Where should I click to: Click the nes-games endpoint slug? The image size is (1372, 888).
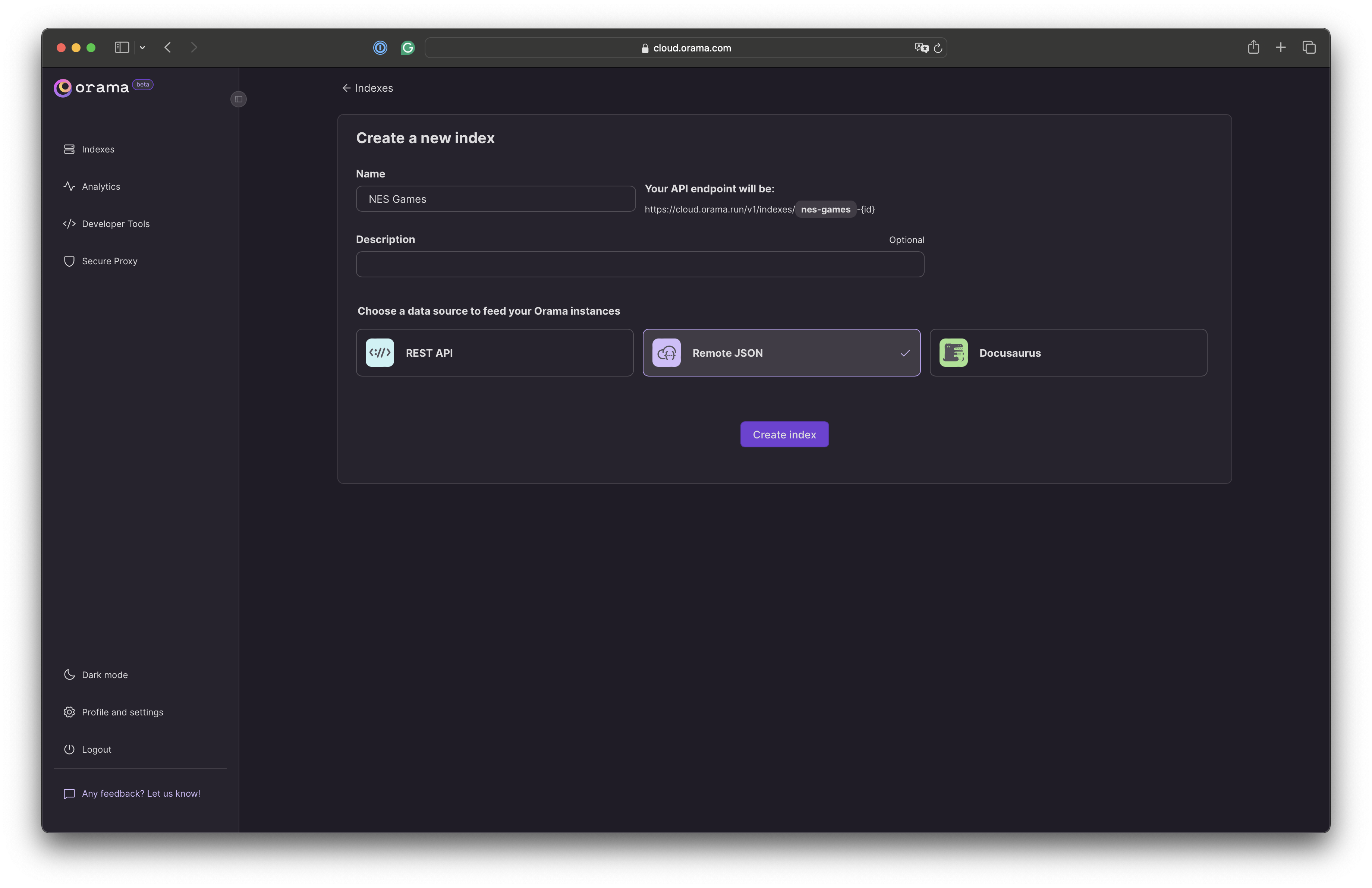[x=825, y=209]
